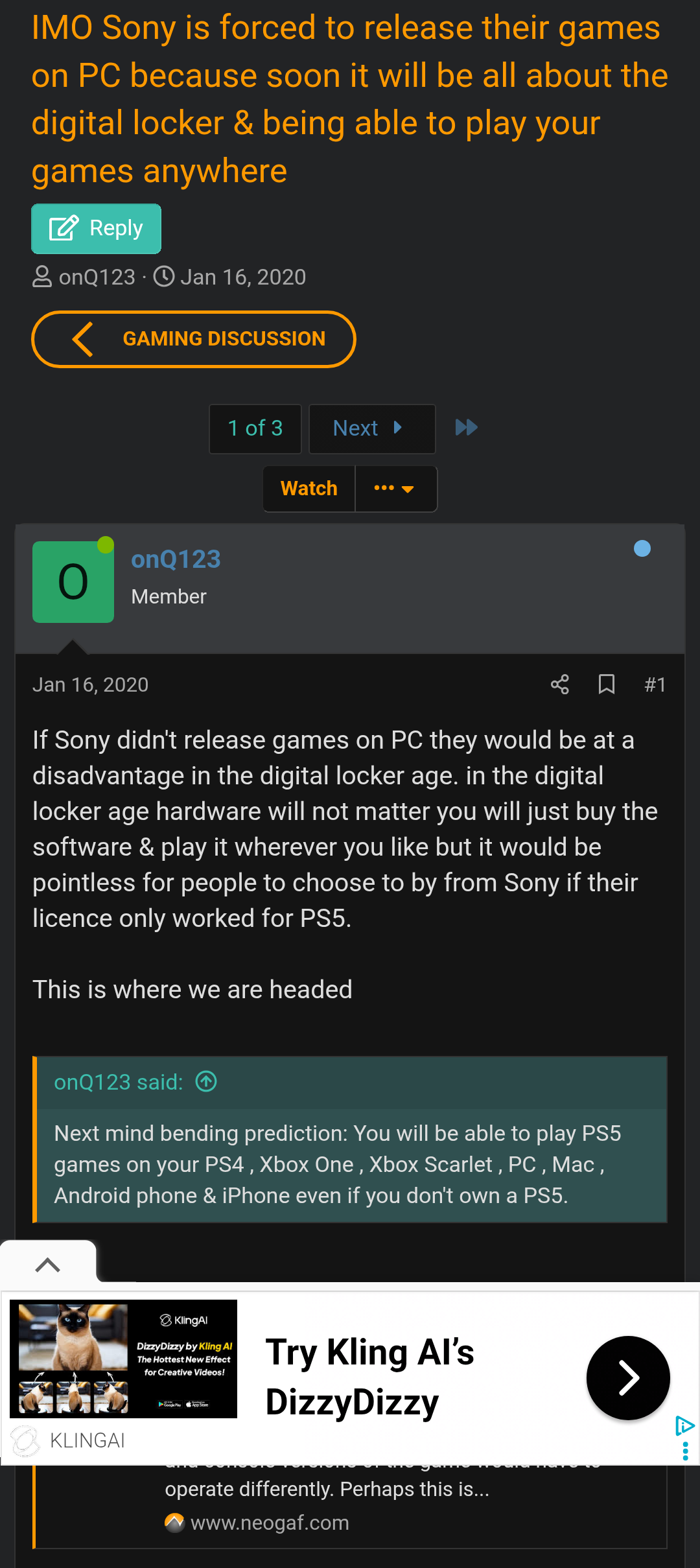Click the blue unread indicator dot
The width and height of the screenshot is (700, 1568).
click(x=642, y=548)
